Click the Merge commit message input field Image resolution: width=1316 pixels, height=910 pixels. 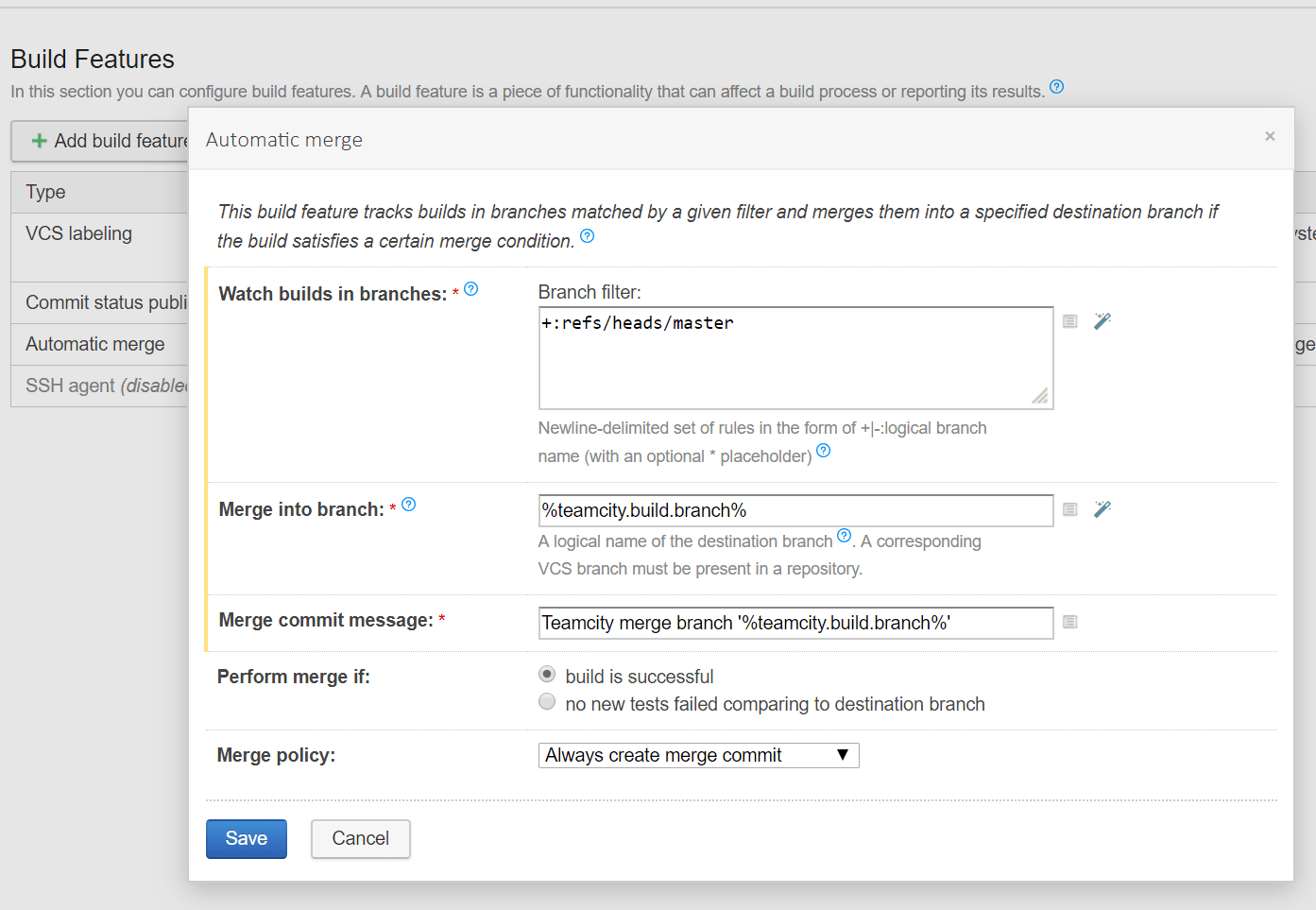(x=795, y=623)
